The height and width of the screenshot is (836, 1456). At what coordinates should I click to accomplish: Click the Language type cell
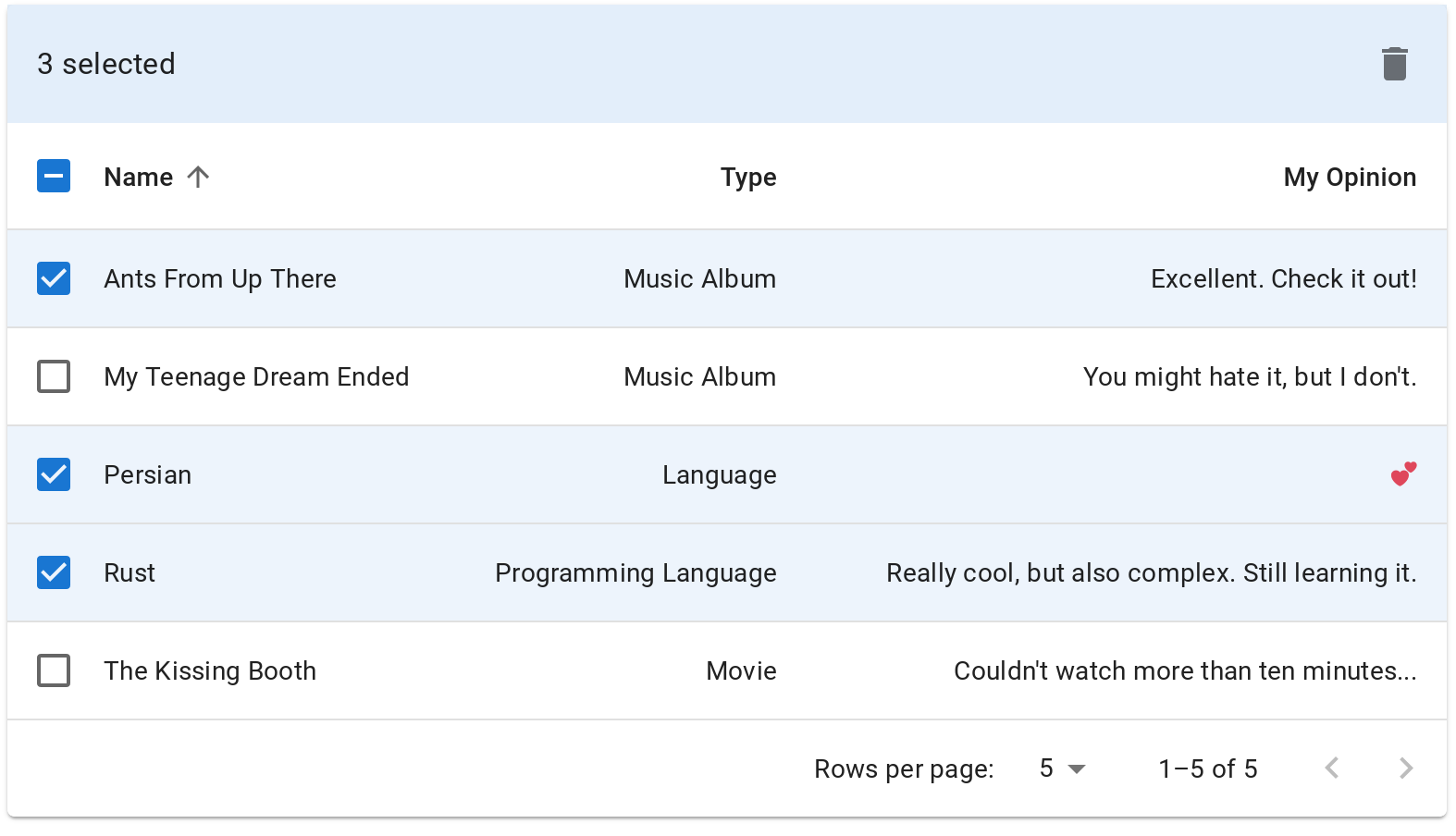(720, 475)
